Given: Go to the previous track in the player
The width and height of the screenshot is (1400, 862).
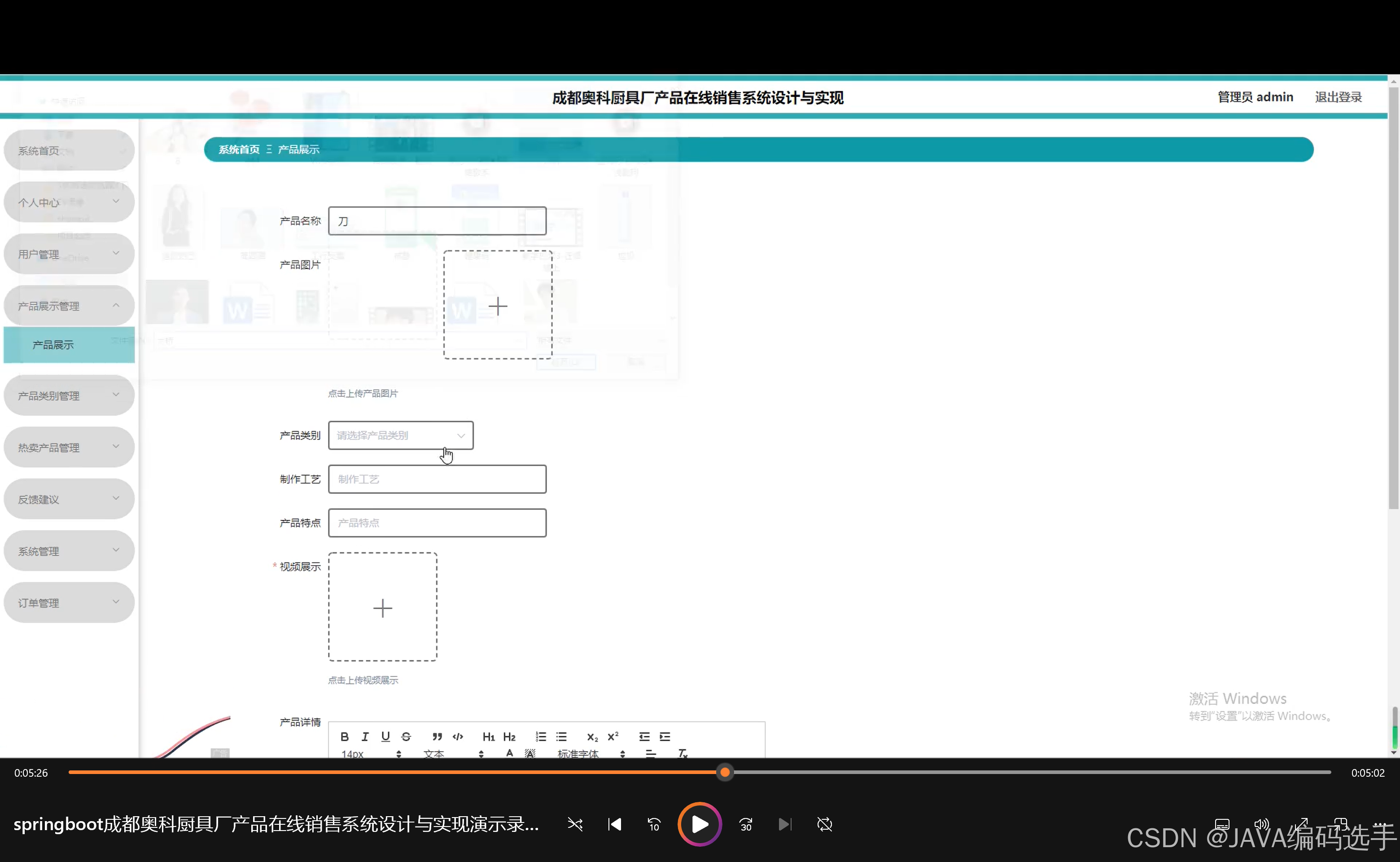Looking at the screenshot, I should point(614,824).
